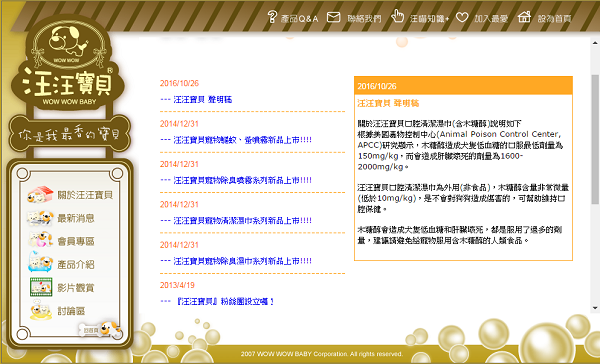
Task: Click the house icon for 設為首頁
Action: pyautogui.click(x=524, y=17)
